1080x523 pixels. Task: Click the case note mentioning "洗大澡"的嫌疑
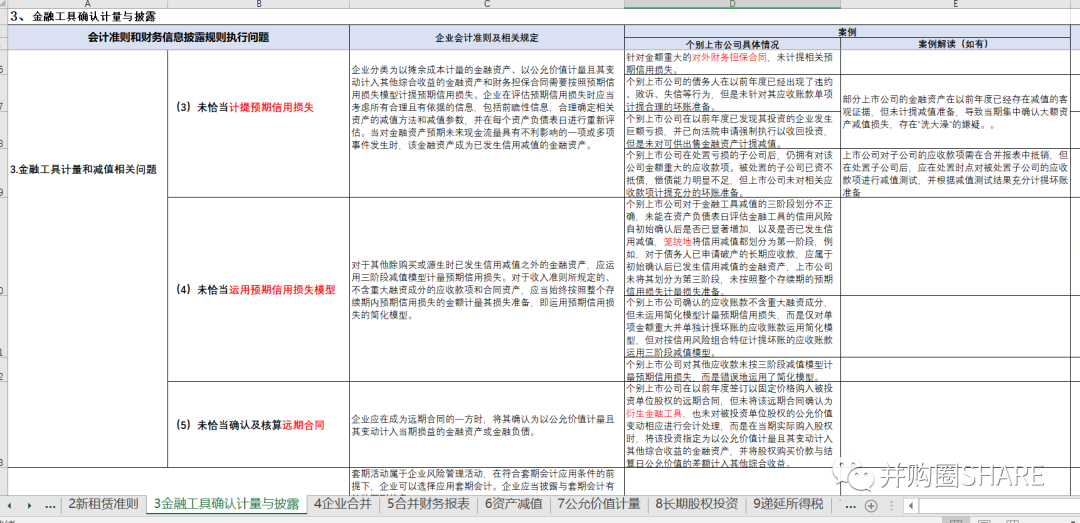point(955,112)
